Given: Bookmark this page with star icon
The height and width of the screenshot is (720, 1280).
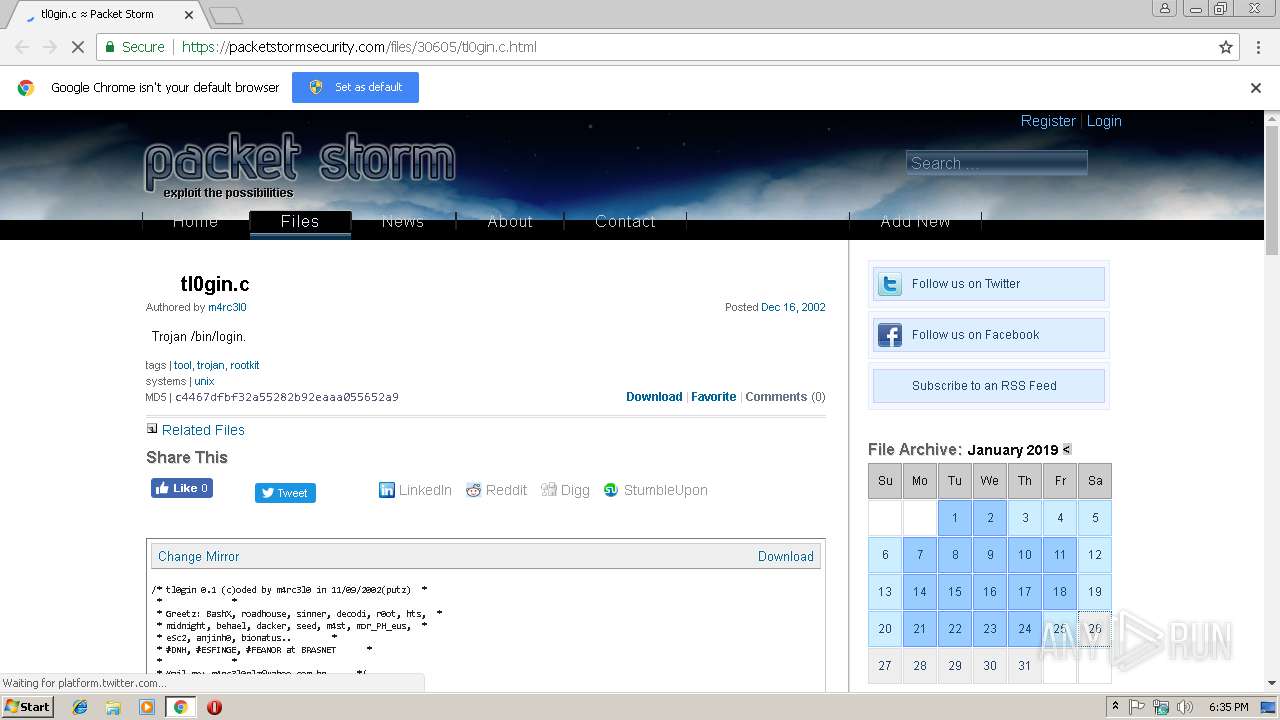Looking at the screenshot, I should [x=1226, y=47].
